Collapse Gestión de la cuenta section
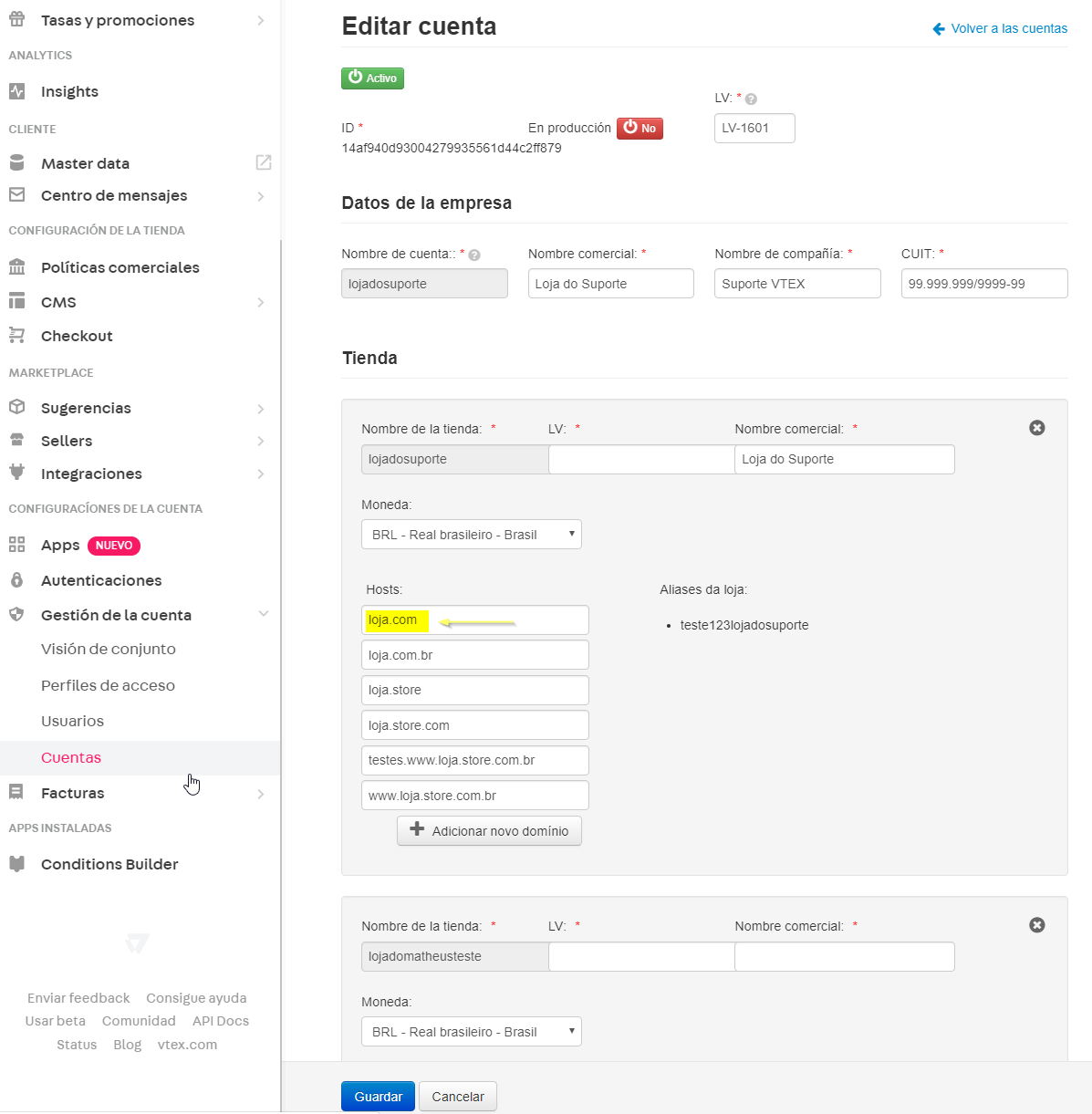Image resolution: width=1092 pixels, height=1114 pixels. click(x=263, y=614)
